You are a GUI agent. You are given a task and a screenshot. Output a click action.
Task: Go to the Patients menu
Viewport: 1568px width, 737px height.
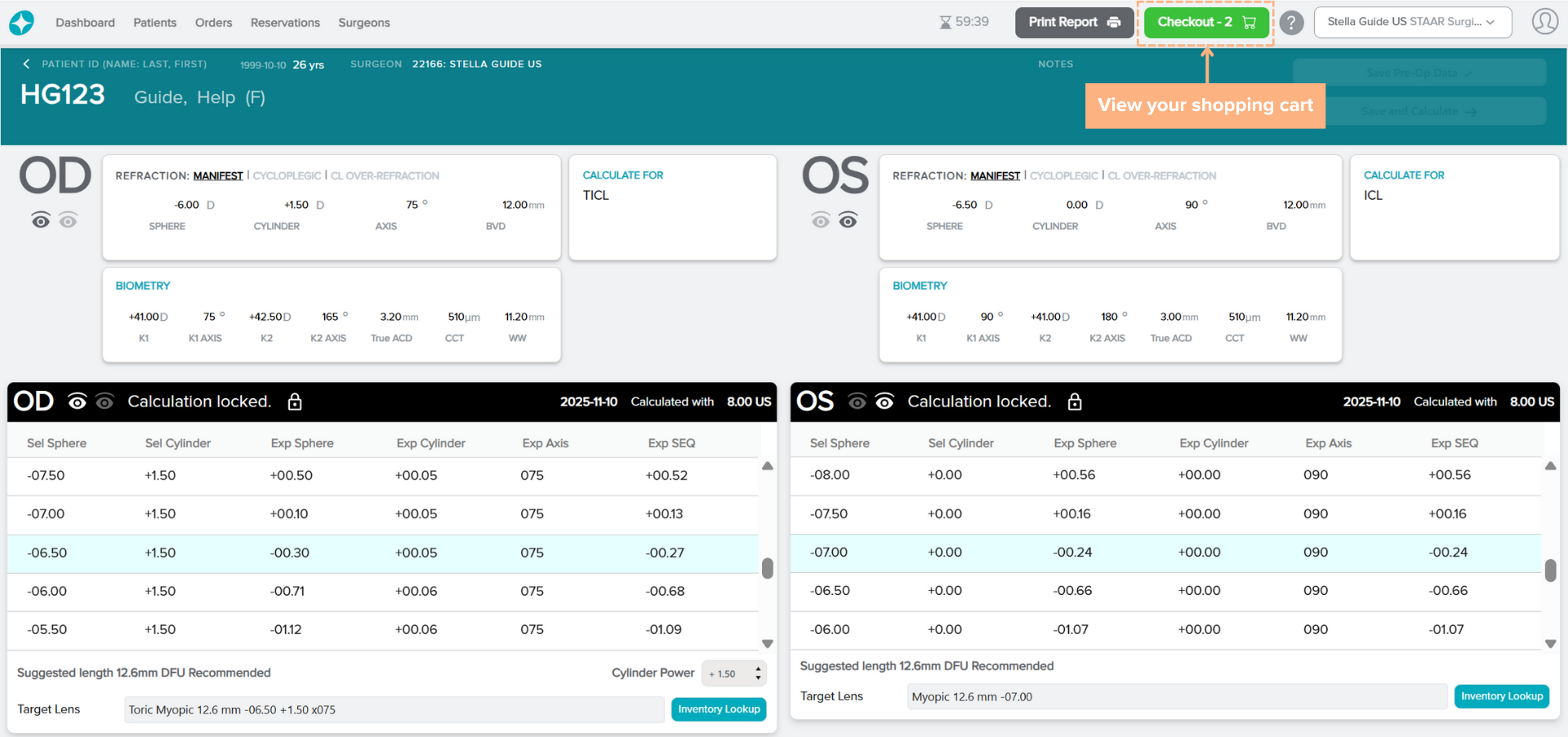[x=154, y=23]
